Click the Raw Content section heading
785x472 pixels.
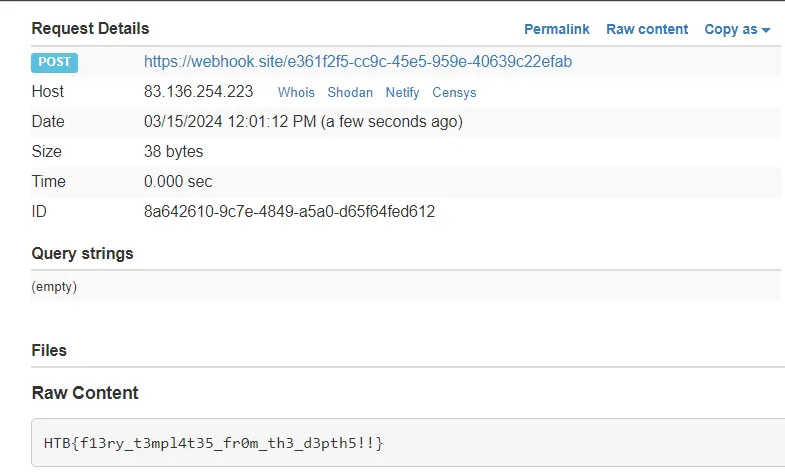85,392
